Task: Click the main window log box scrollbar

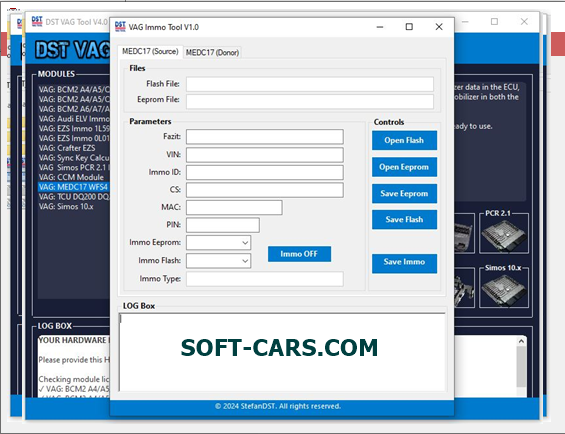Action: pyautogui.click(x=521, y=367)
